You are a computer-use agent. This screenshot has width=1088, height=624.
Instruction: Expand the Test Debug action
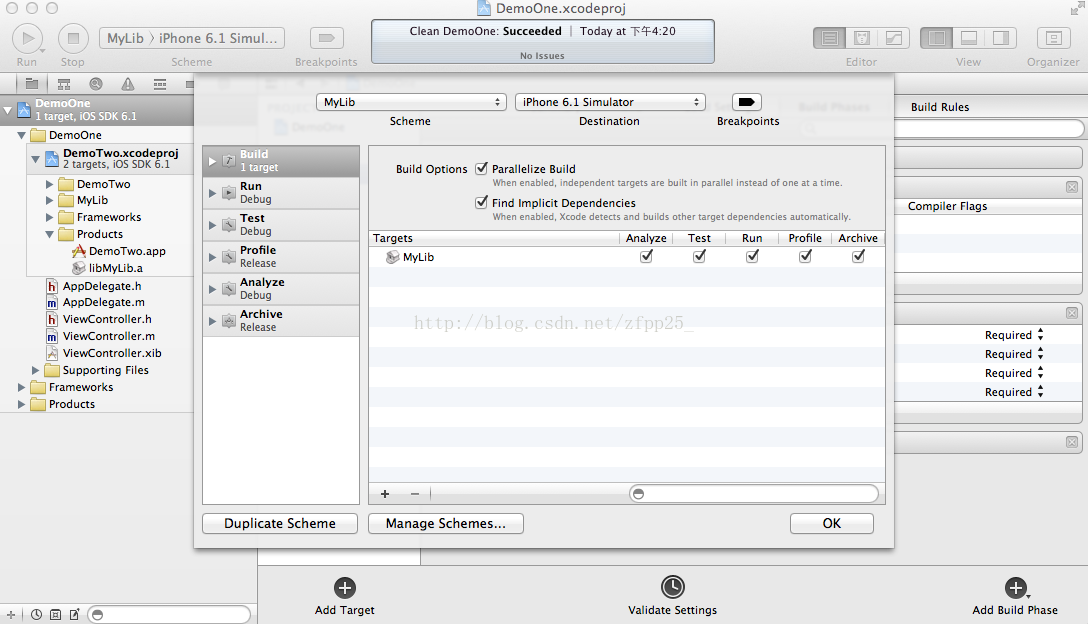tap(212, 225)
